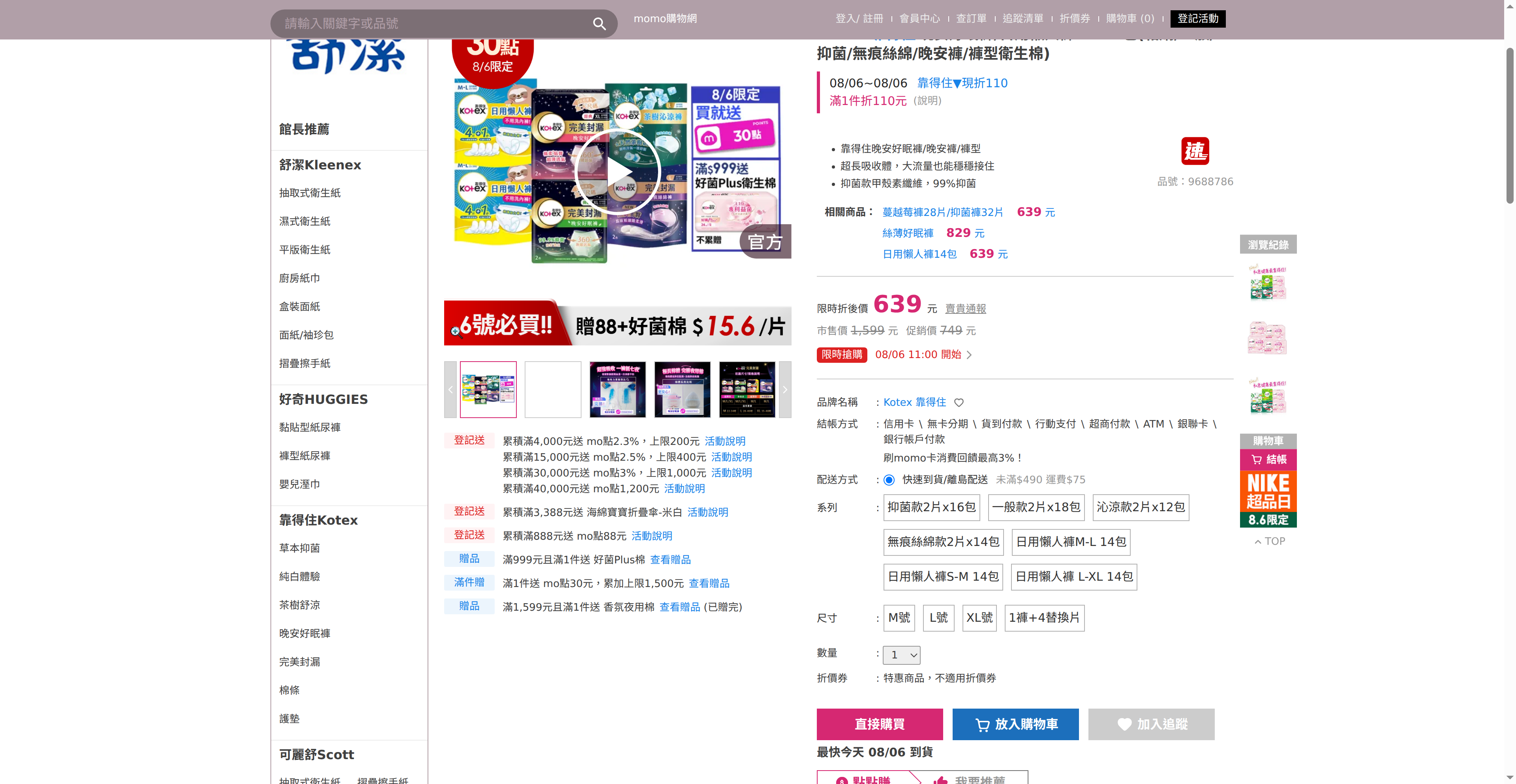This screenshot has width=1516, height=784.
Task: Open 折價券 in the top bar
Action: [x=1075, y=19]
